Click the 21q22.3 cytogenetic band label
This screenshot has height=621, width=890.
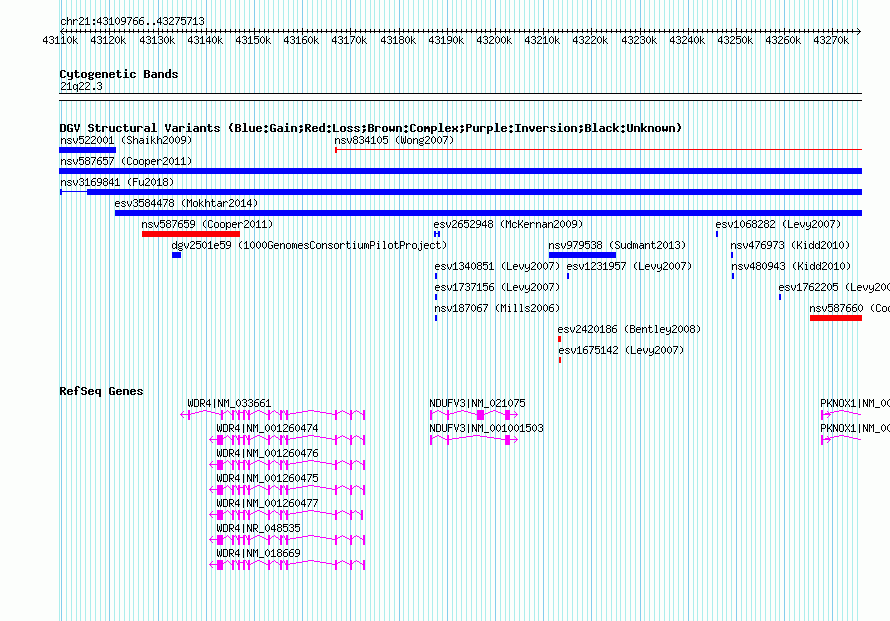81,86
